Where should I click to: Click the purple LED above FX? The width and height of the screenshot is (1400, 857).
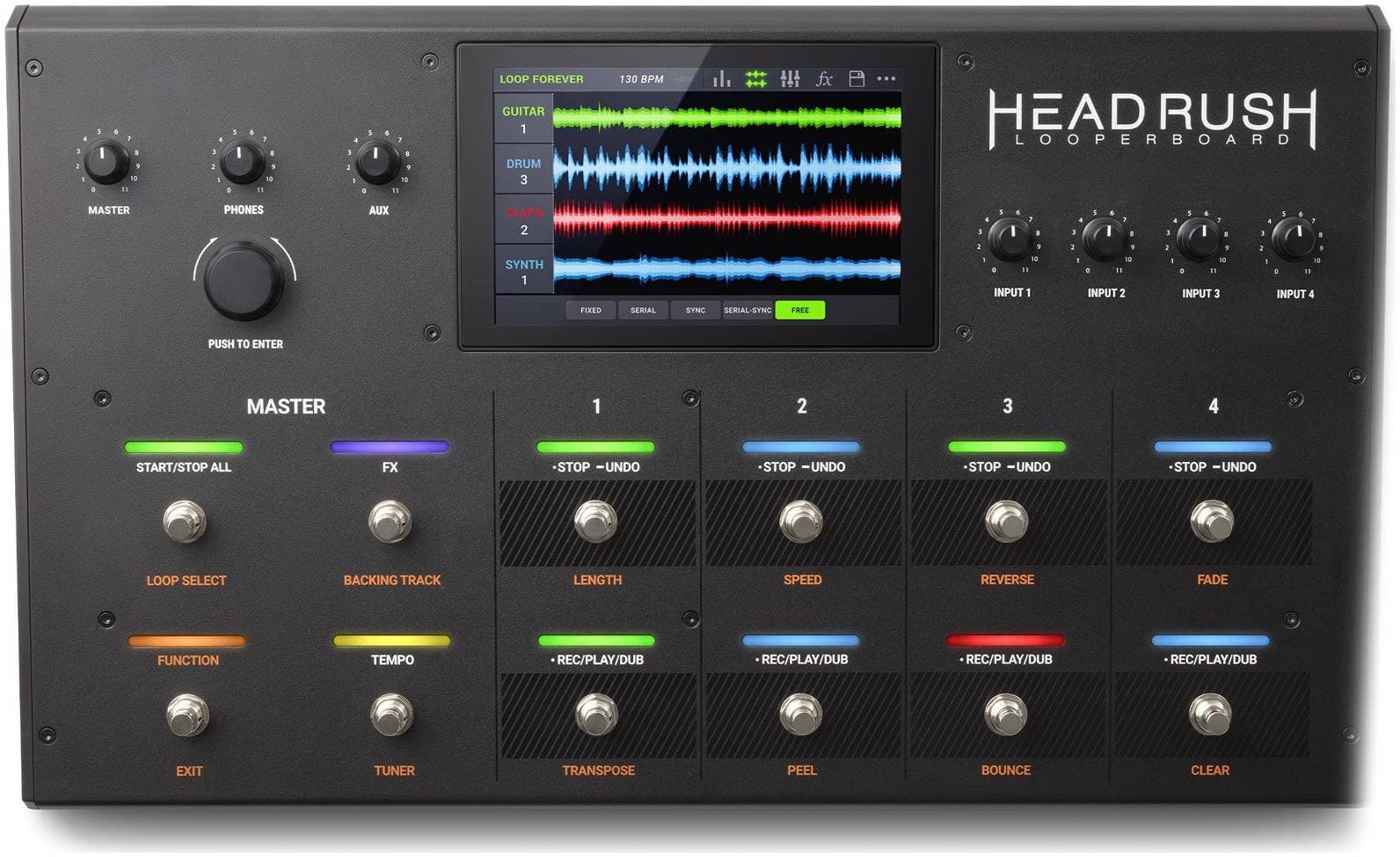click(390, 447)
